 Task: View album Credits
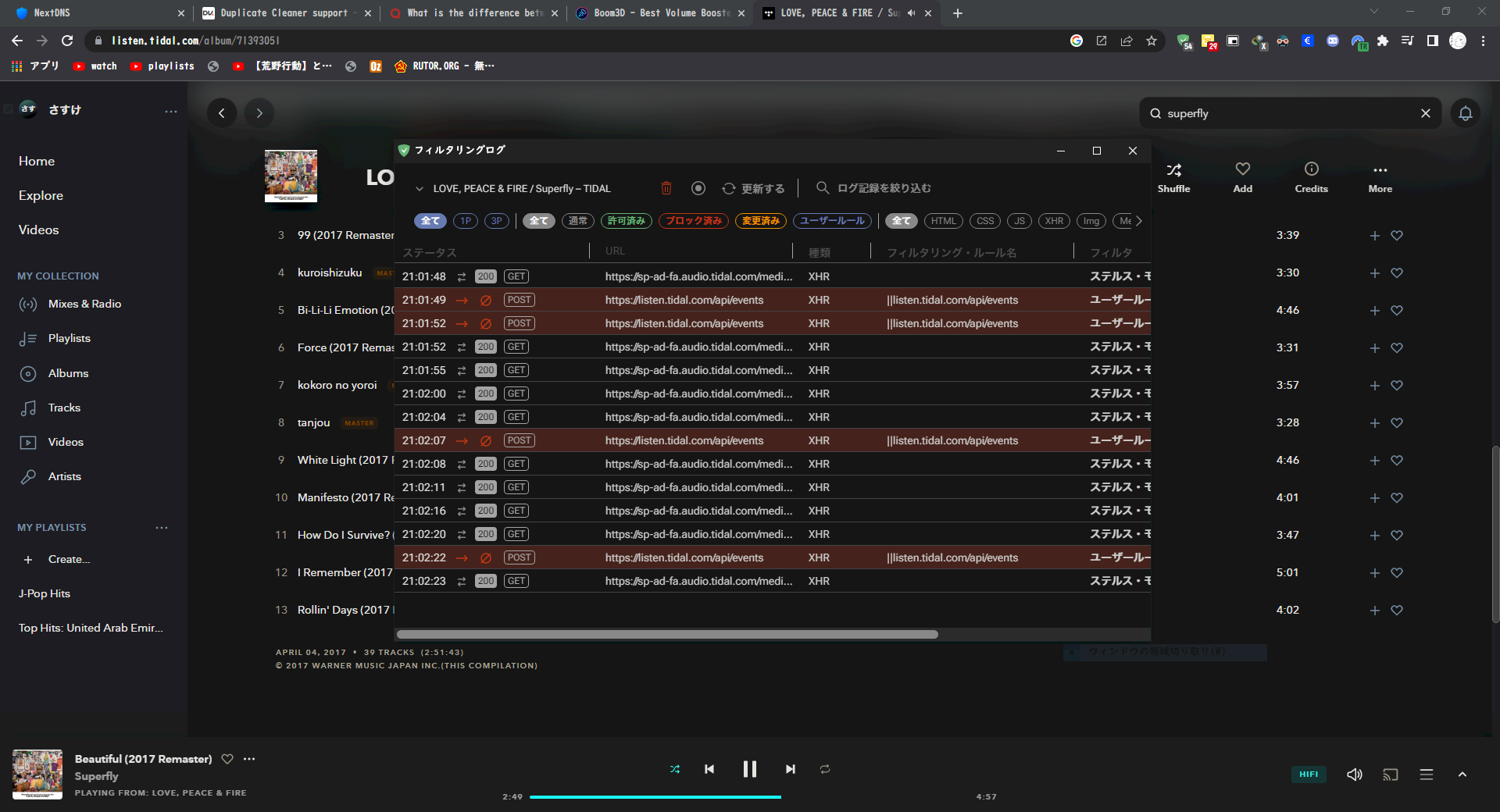click(1312, 177)
